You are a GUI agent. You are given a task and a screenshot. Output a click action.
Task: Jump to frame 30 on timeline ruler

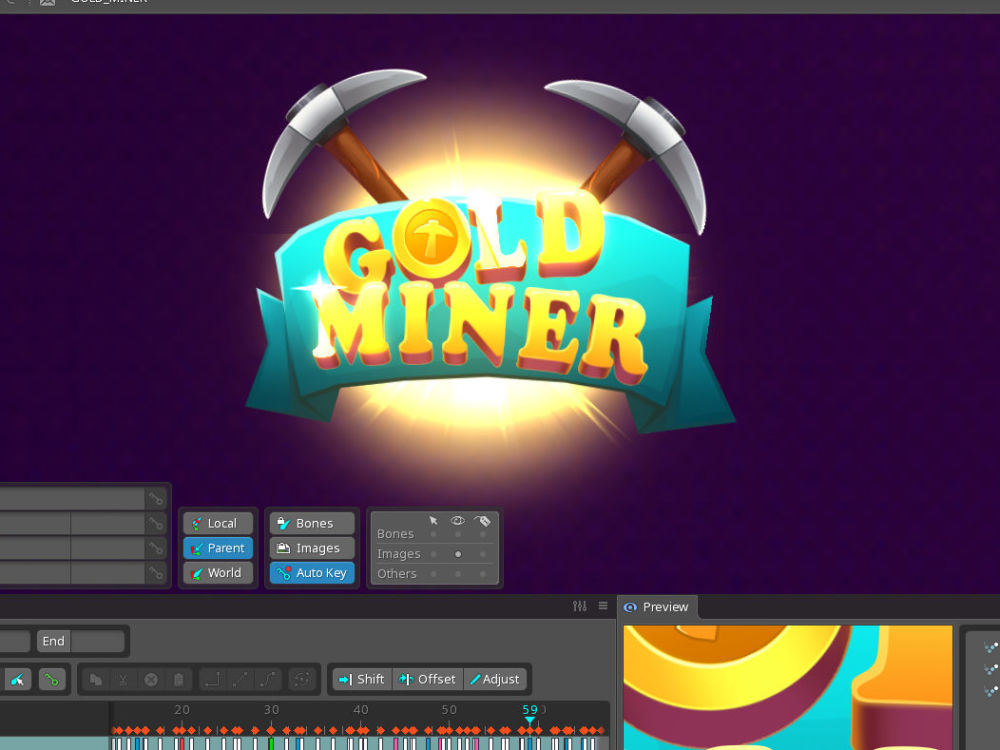coord(272,710)
